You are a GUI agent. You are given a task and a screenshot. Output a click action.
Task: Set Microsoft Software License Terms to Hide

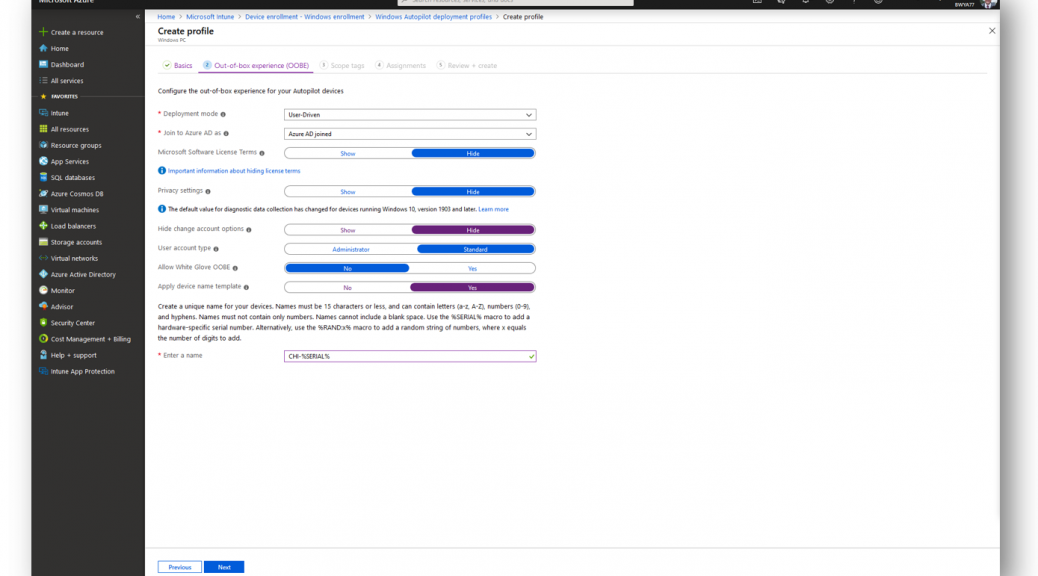click(x=473, y=154)
